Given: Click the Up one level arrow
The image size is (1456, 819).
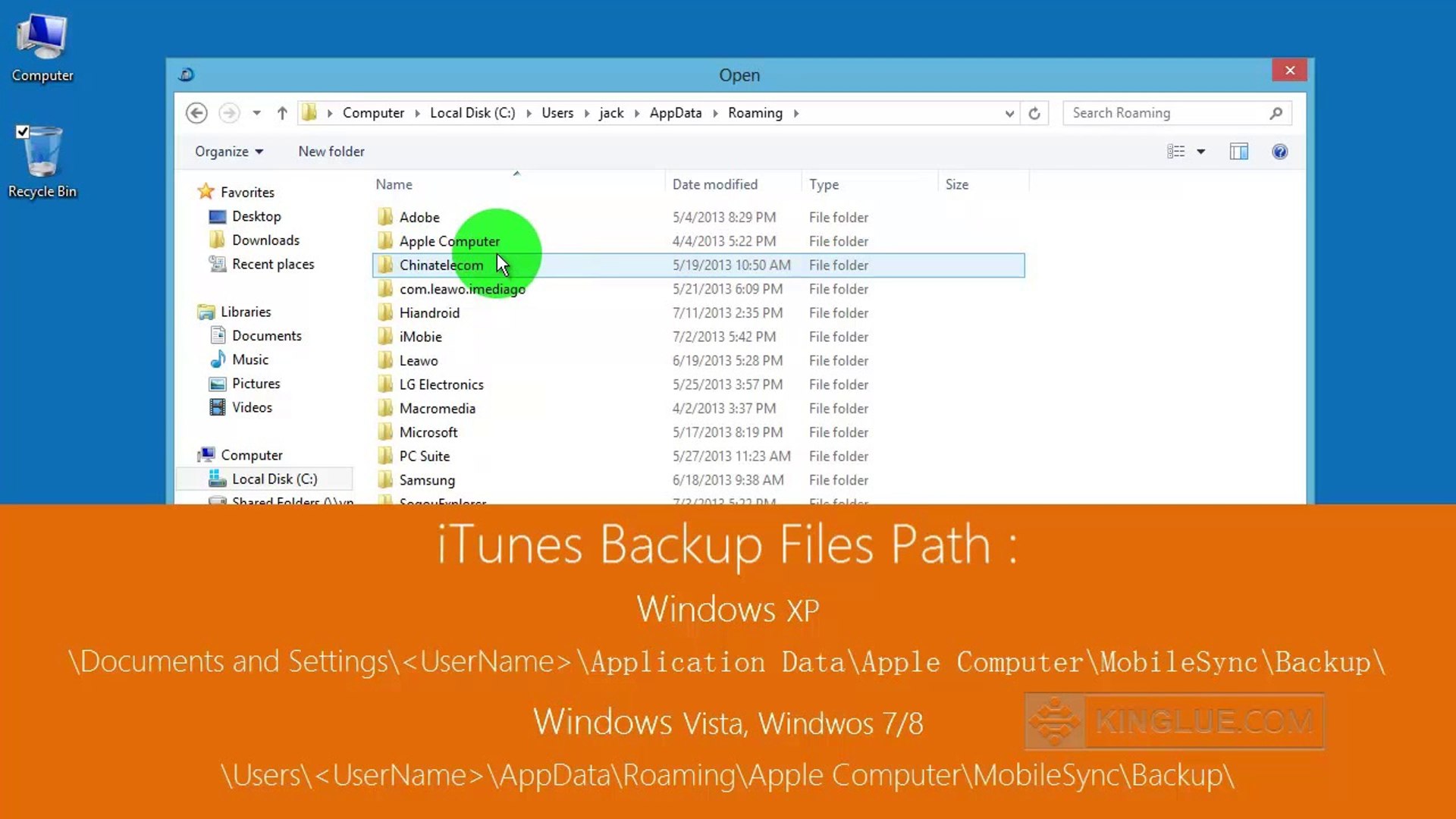Looking at the screenshot, I should point(282,113).
